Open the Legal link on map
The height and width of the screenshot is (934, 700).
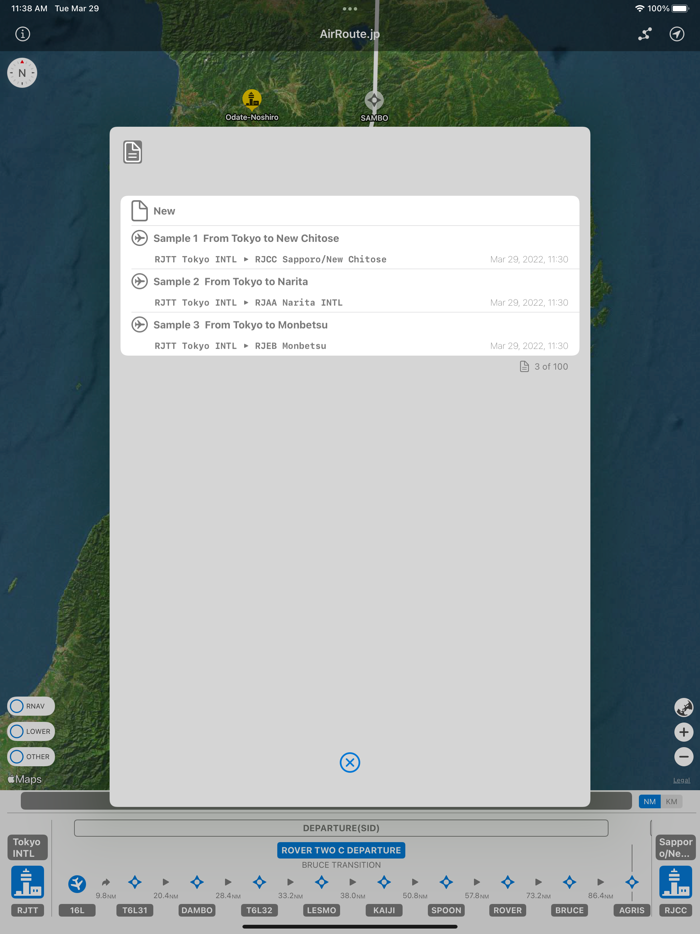pyautogui.click(x=682, y=780)
